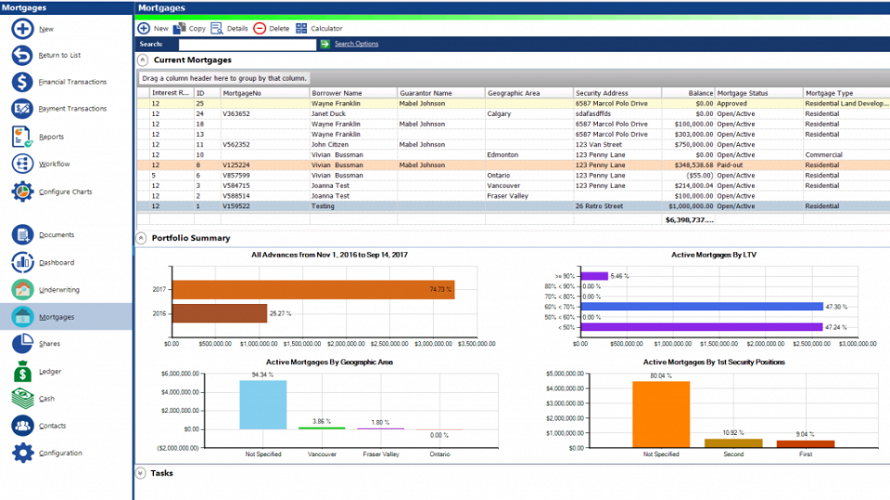Click the First security position bar
This screenshot has width=890, height=500.
805,444
